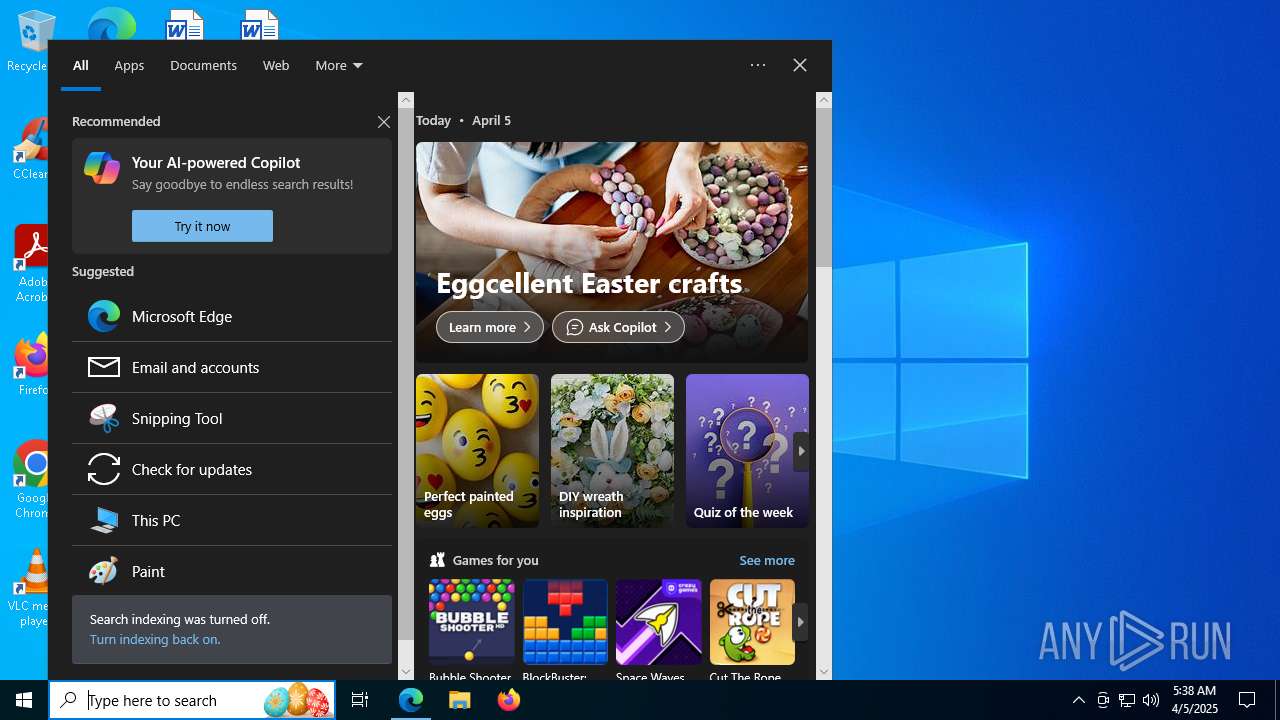1280x720 pixels.
Task: Open the Cut The Rope game tile
Action: [752, 630]
